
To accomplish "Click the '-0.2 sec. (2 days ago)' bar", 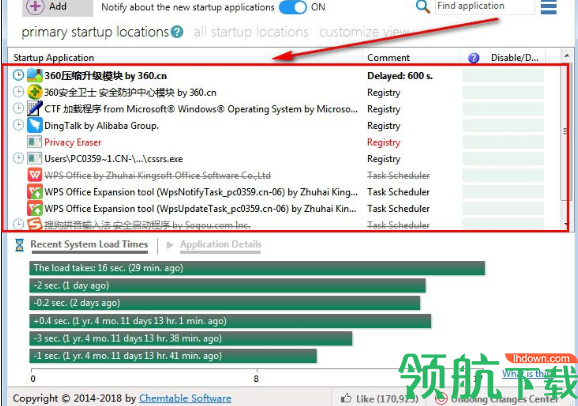I will pos(224,303).
